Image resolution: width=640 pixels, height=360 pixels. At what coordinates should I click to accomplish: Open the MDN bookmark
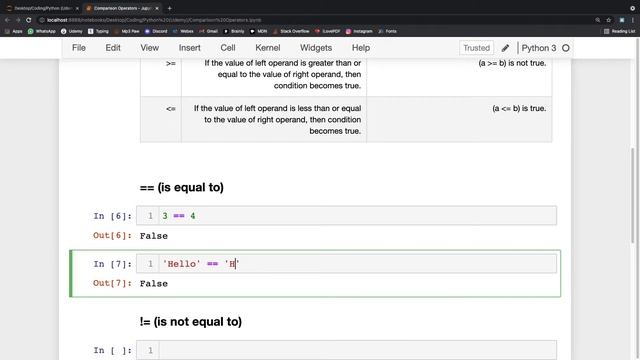(x=258, y=31)
